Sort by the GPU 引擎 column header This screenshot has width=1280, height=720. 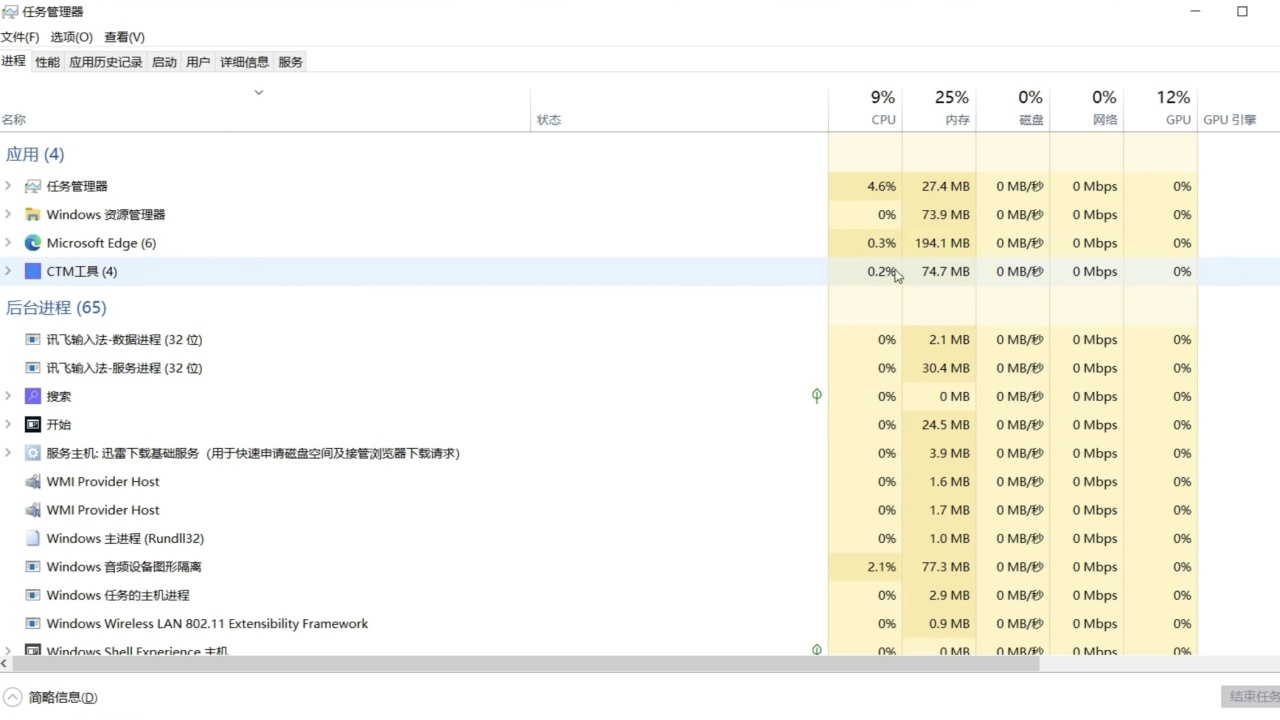click(x=1239, y=109)
